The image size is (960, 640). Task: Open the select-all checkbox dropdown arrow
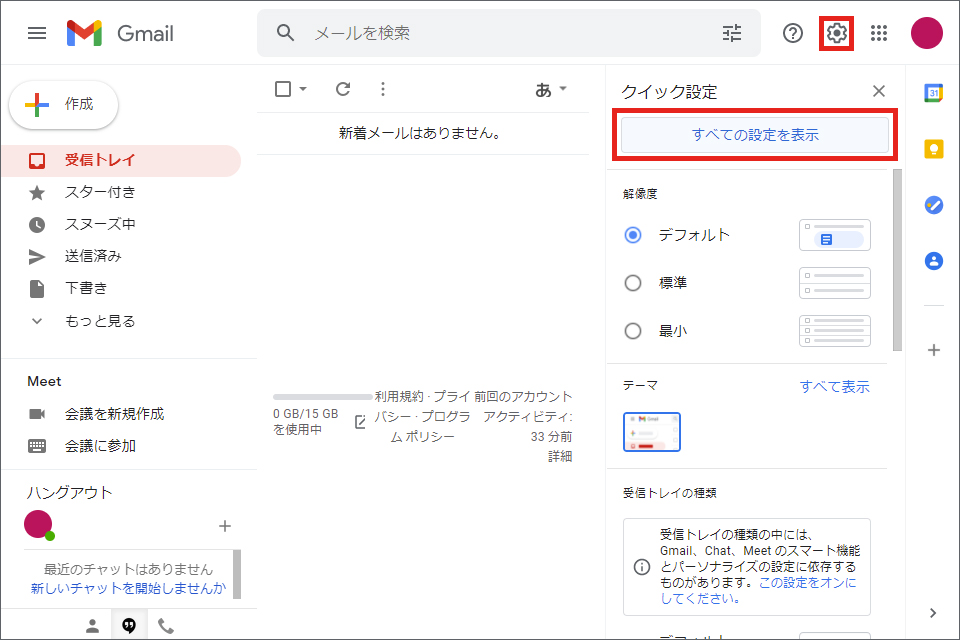[x=303, y=89]
